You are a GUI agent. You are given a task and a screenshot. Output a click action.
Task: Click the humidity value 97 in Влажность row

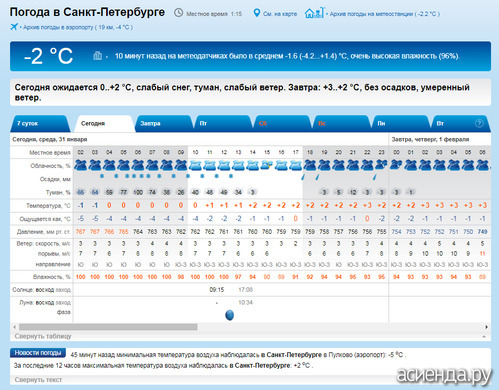coord(238,277)
